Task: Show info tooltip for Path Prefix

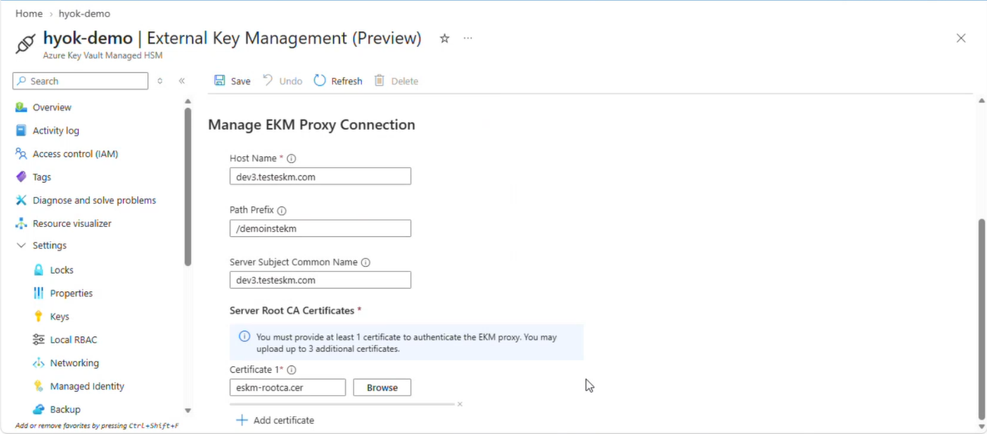Action: (281, 210)
